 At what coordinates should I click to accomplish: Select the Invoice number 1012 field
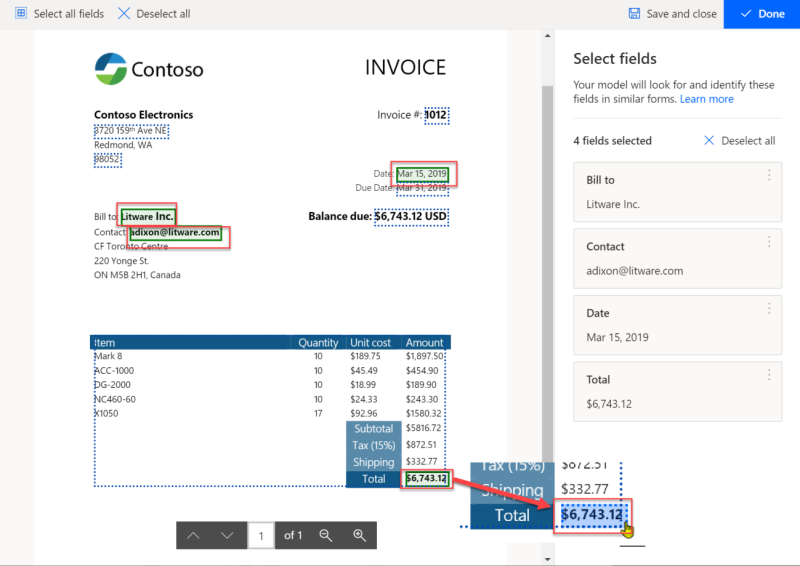(x=437, y=115)
